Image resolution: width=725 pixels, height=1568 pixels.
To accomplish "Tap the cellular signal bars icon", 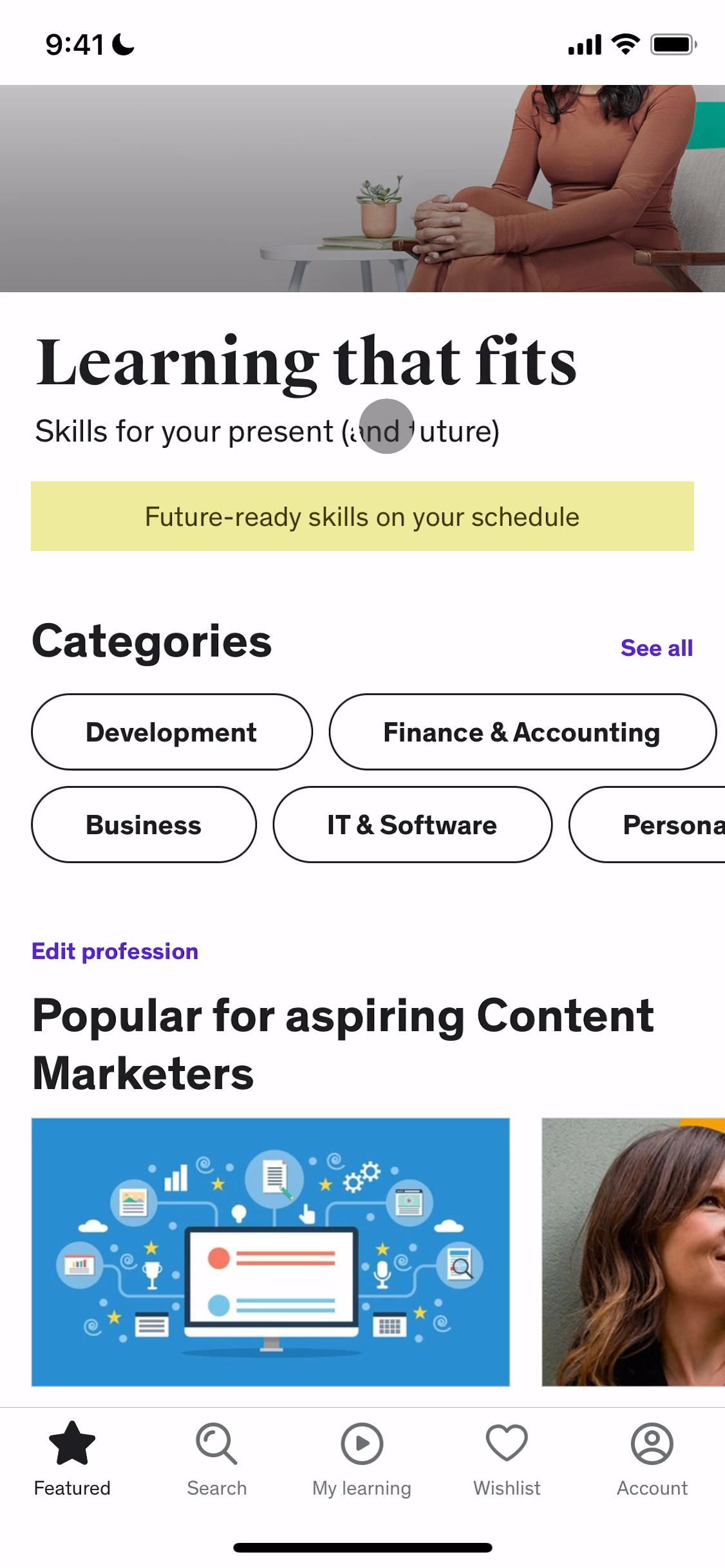I will (585, 45).
